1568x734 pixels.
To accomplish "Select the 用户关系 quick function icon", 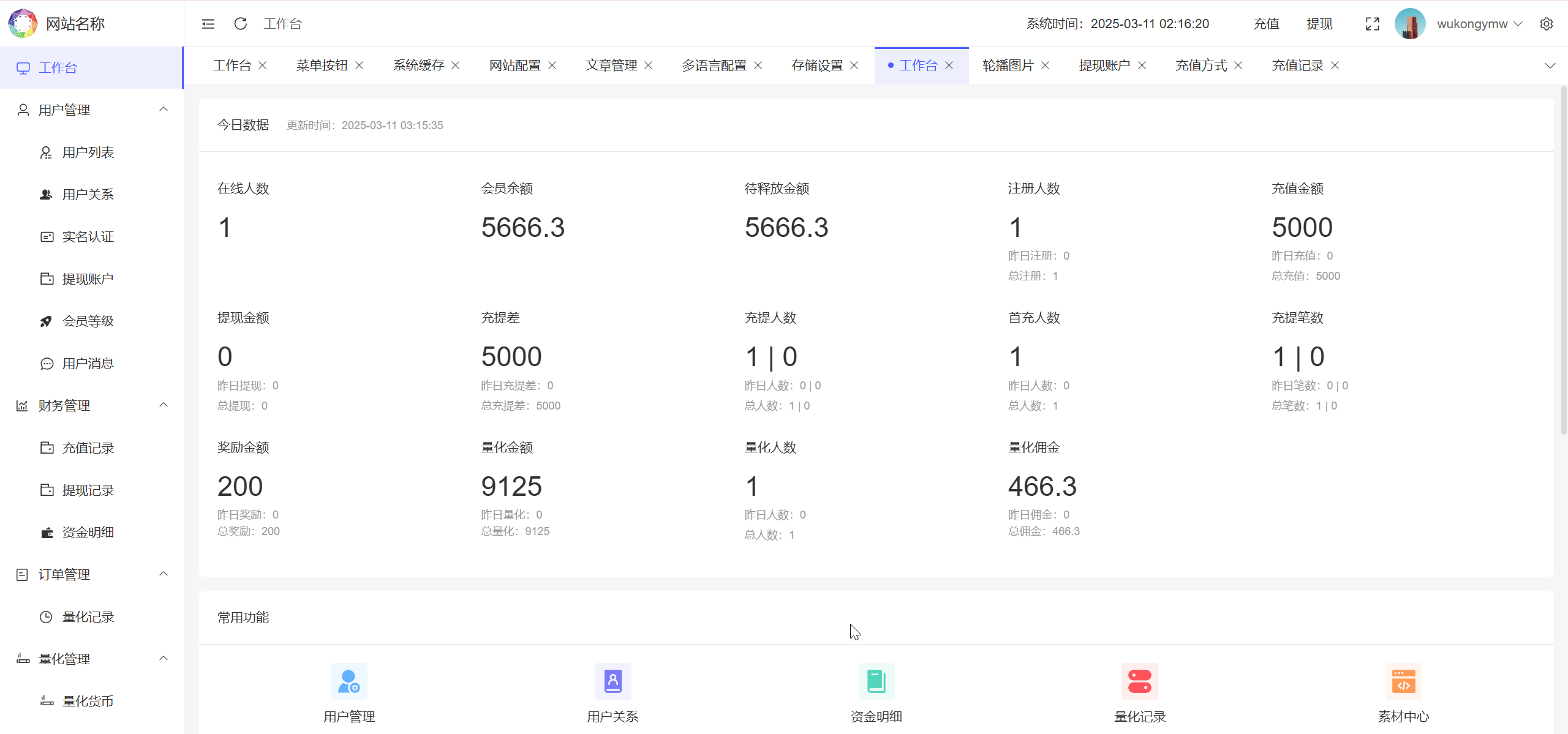I will [x=612, y=681].
